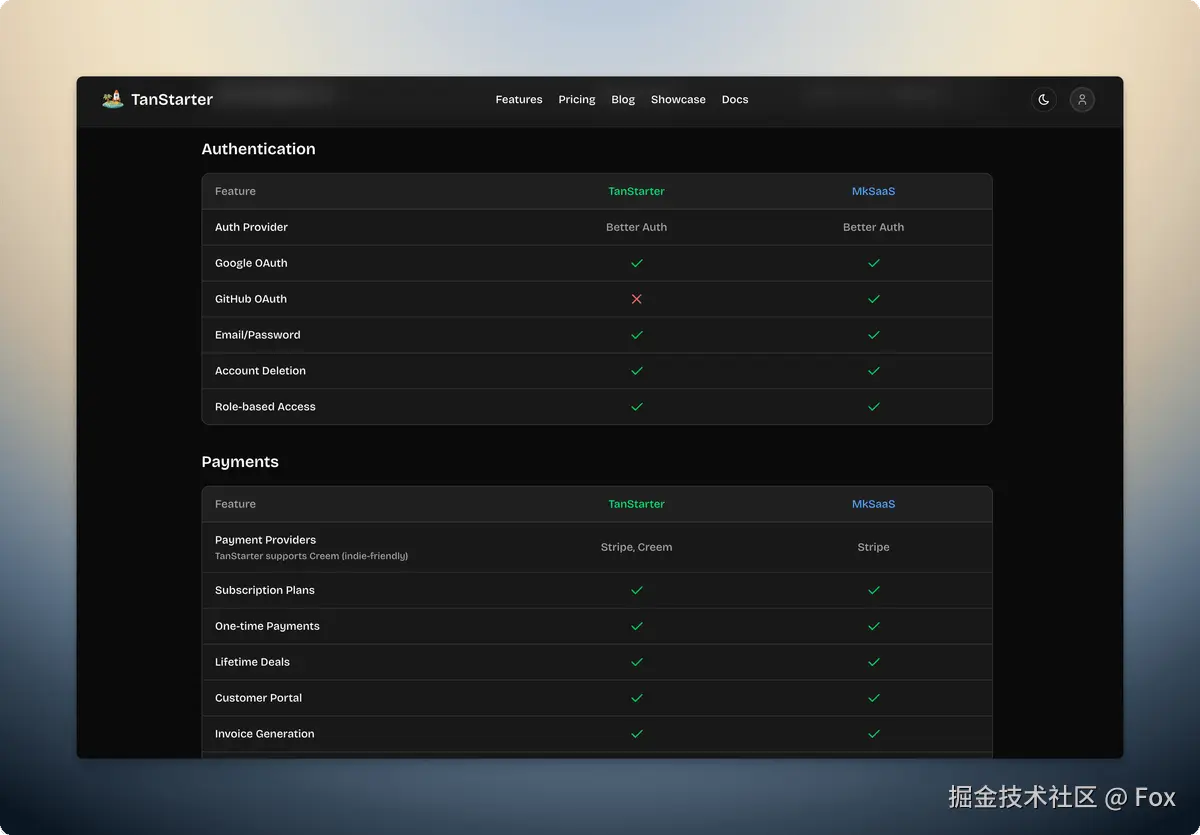The height and width of the screenshot is (835, 1200).
Task: Click Subscription Plans checkmark under TanStarter
Action: pyautogui.click(x=637, y=590)
